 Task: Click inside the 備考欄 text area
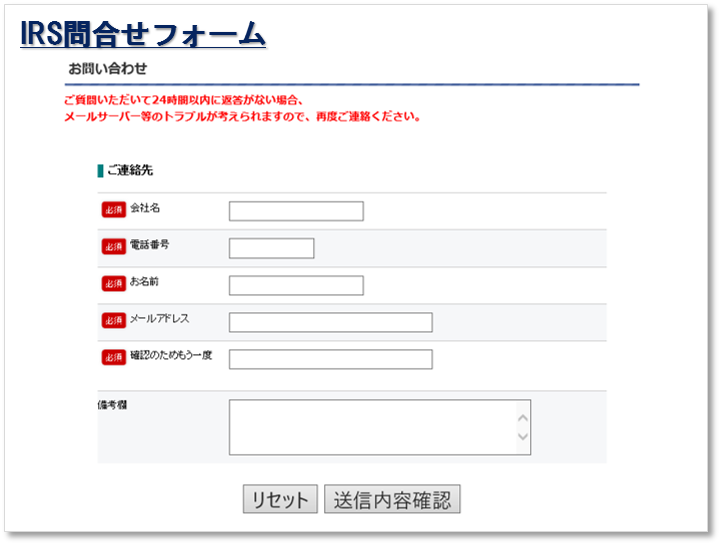(370, 427)
